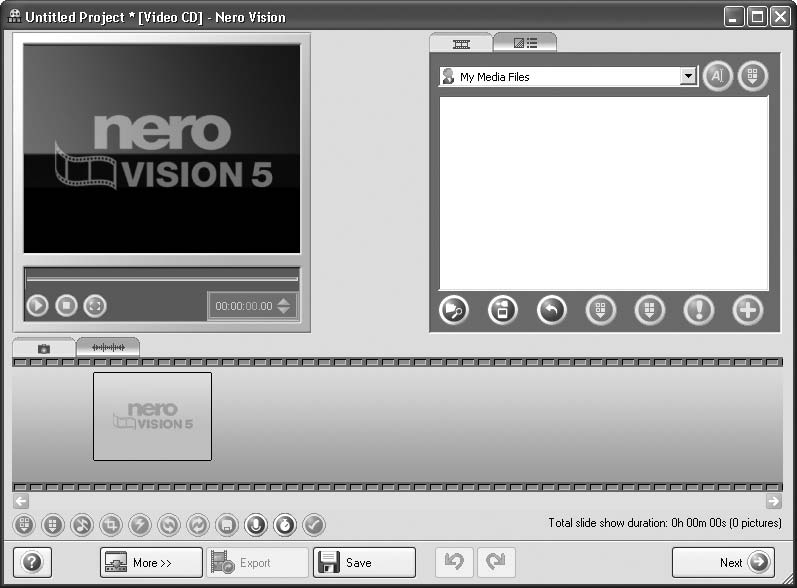Click the exclamation mark info icon
The height and width of the screenshot is (588, 797).
point(698,310)
